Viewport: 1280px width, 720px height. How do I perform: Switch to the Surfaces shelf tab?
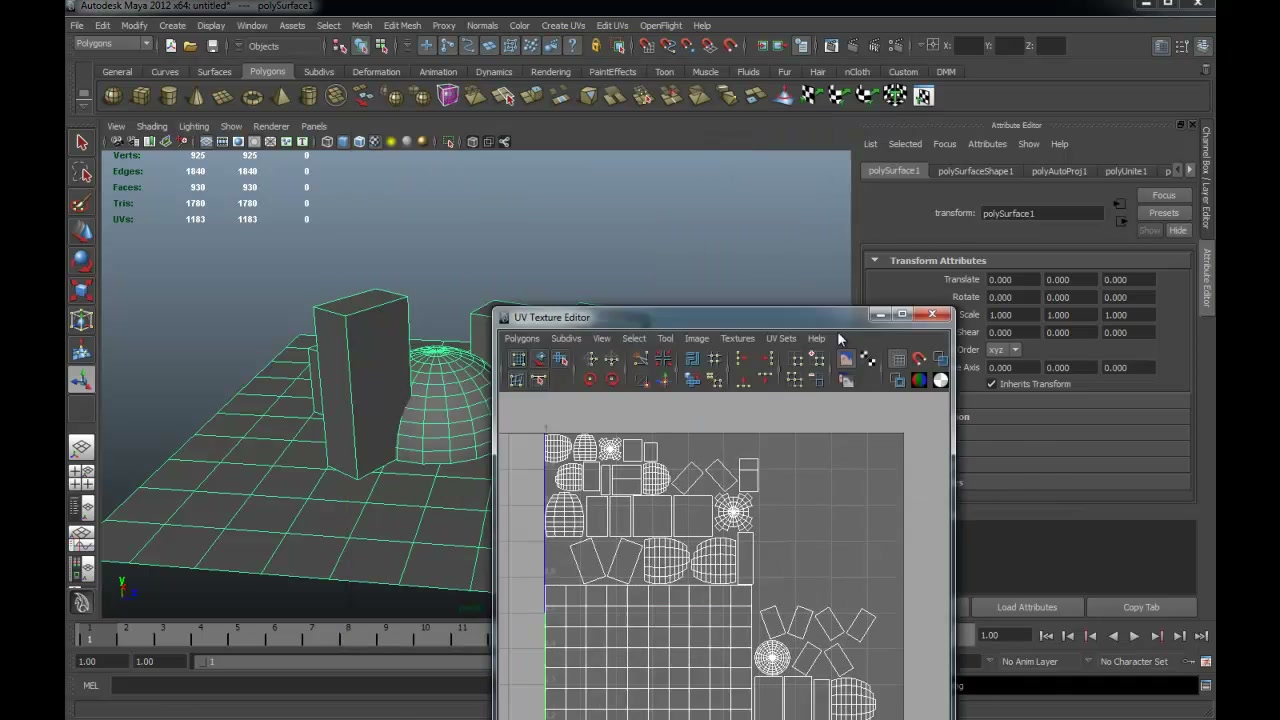[214, 72]
